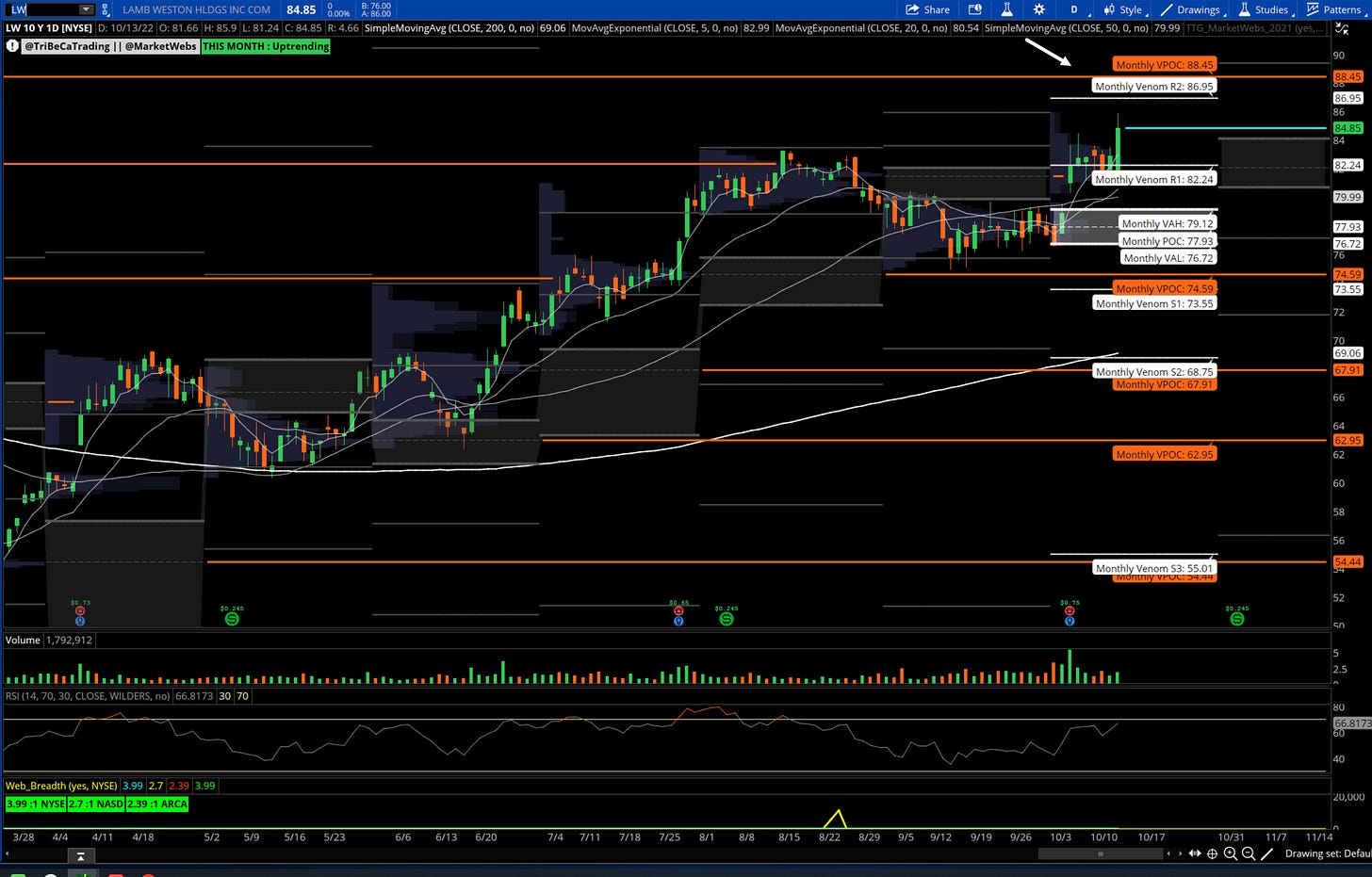Viewport: 1372px width, 877px height.
Task: Click THIS MONTH : Uptrending label
Action: coord(266,45)
